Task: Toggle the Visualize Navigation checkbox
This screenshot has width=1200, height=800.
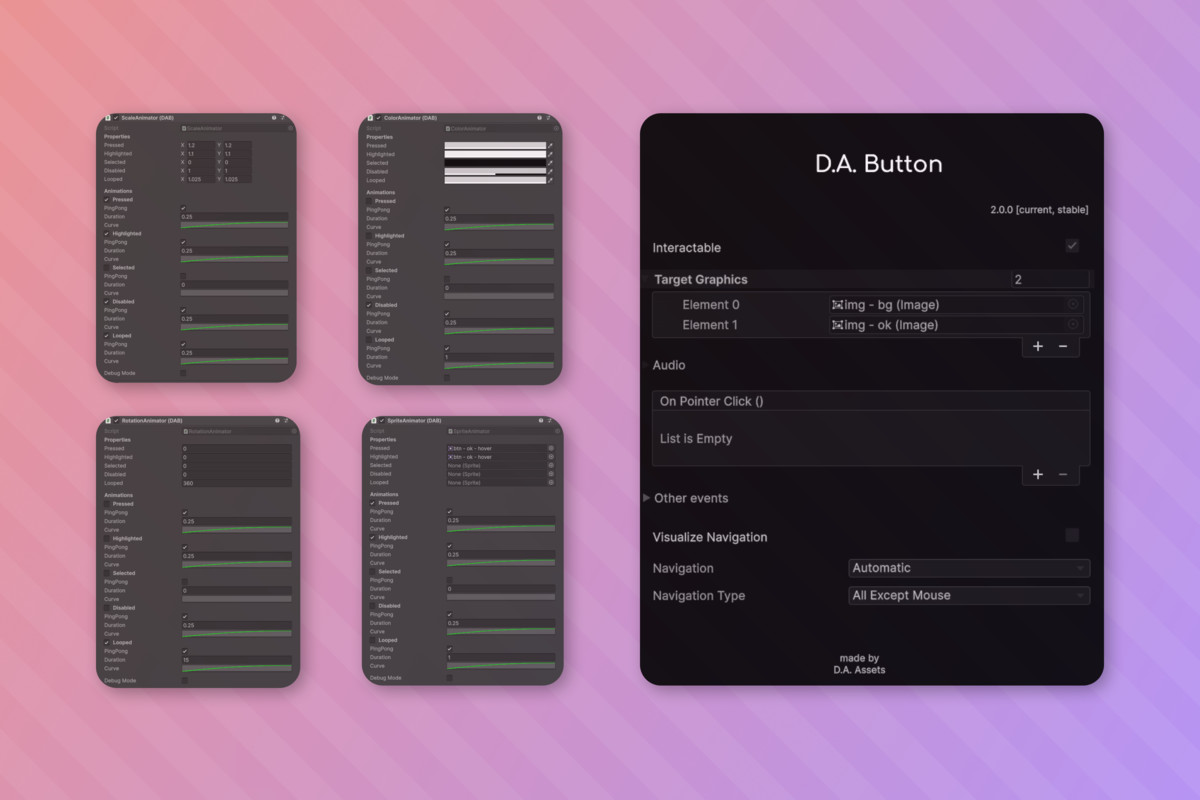Action: click(1071, 535)
